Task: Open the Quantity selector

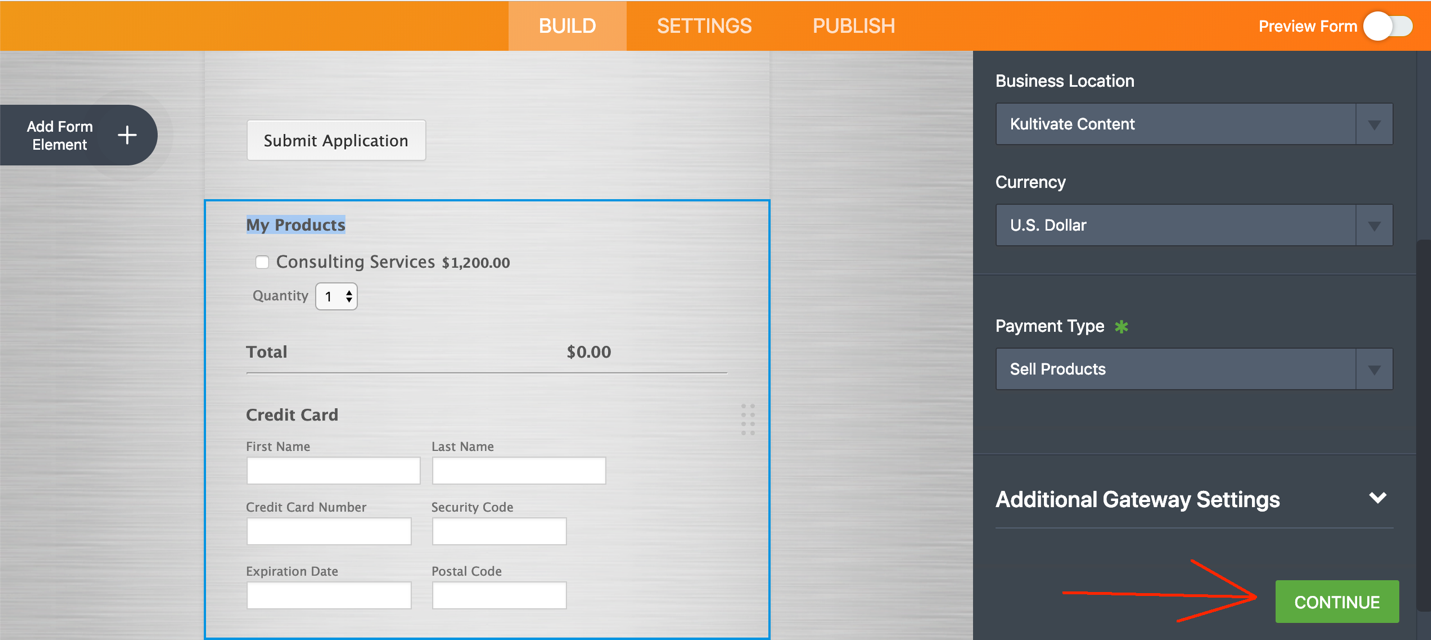Action: [x=336, y=296]
